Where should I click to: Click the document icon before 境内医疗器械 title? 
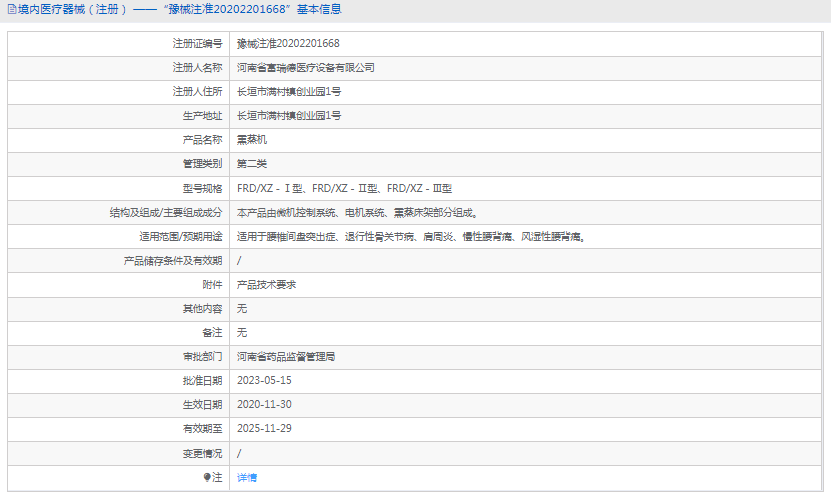[12, 10]
